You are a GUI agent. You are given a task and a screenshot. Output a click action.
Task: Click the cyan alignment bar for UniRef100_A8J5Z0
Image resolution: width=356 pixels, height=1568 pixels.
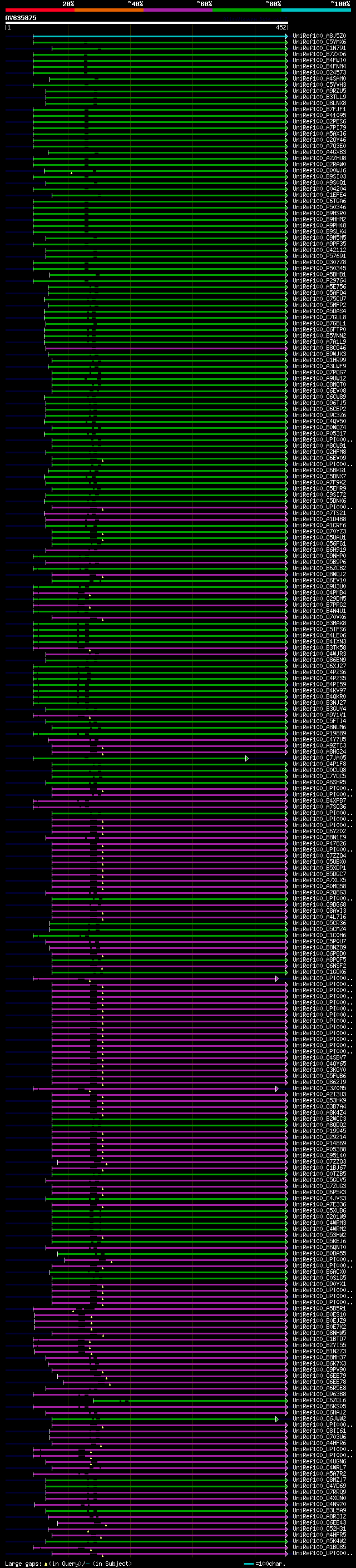tap(160, 36)
